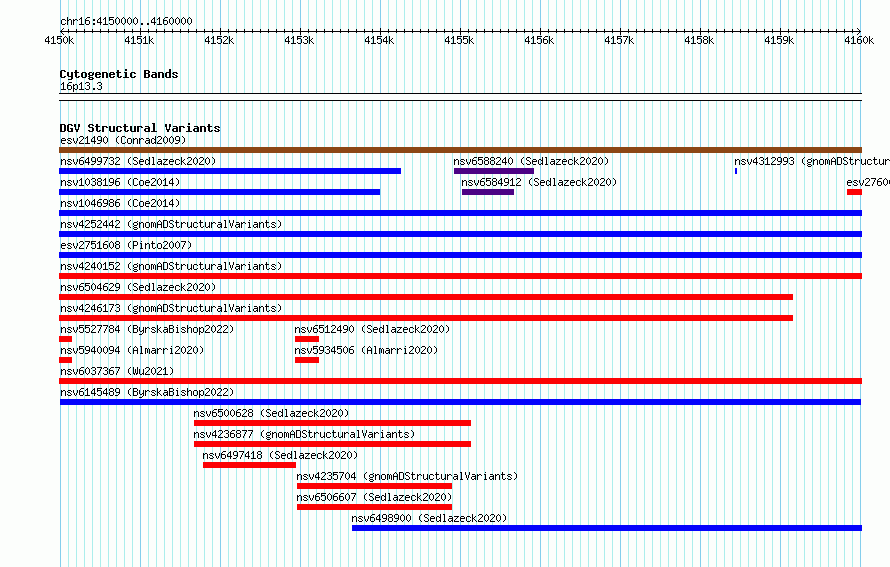Open nsv6512490 (Sedlazeck2020) label

(372, 329)
